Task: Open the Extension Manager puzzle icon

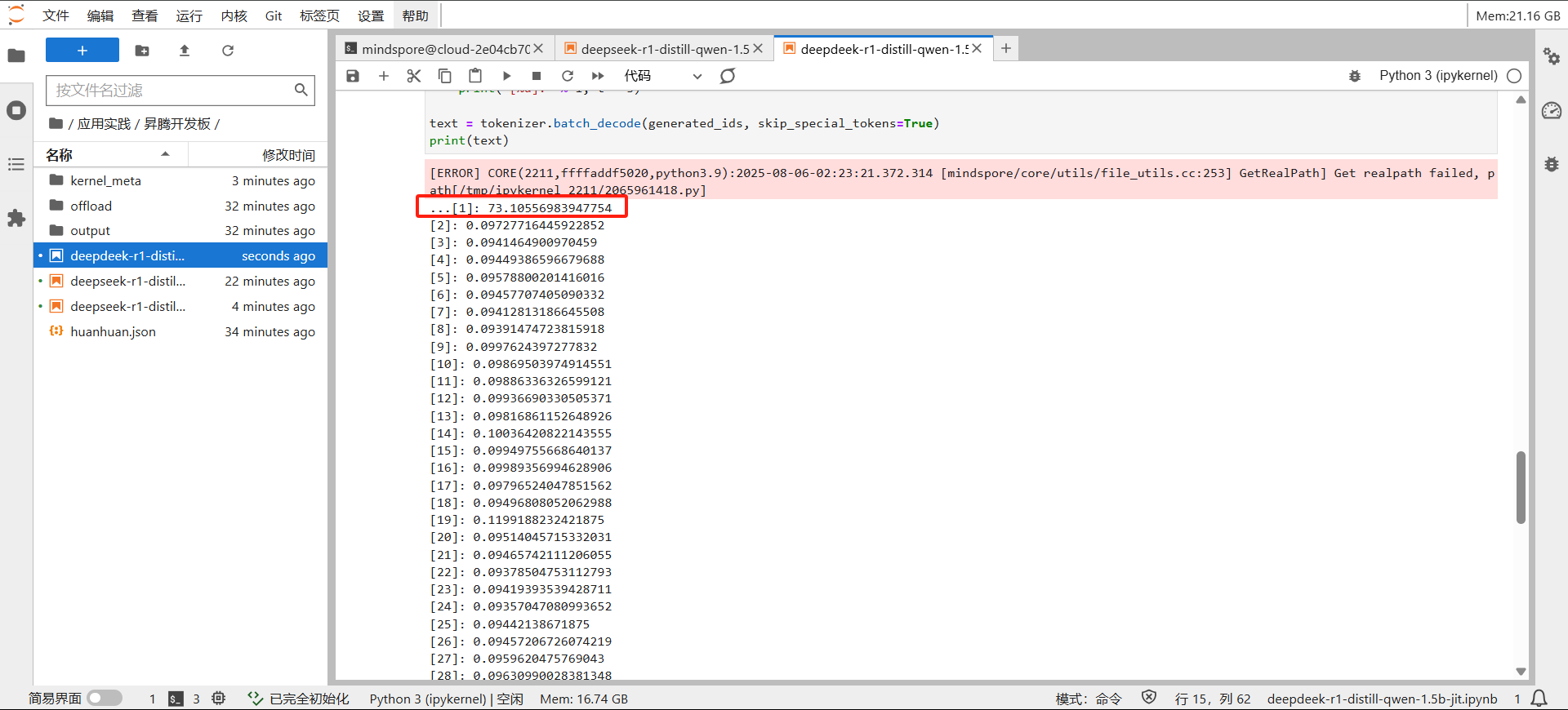Action: coord(16,219)
